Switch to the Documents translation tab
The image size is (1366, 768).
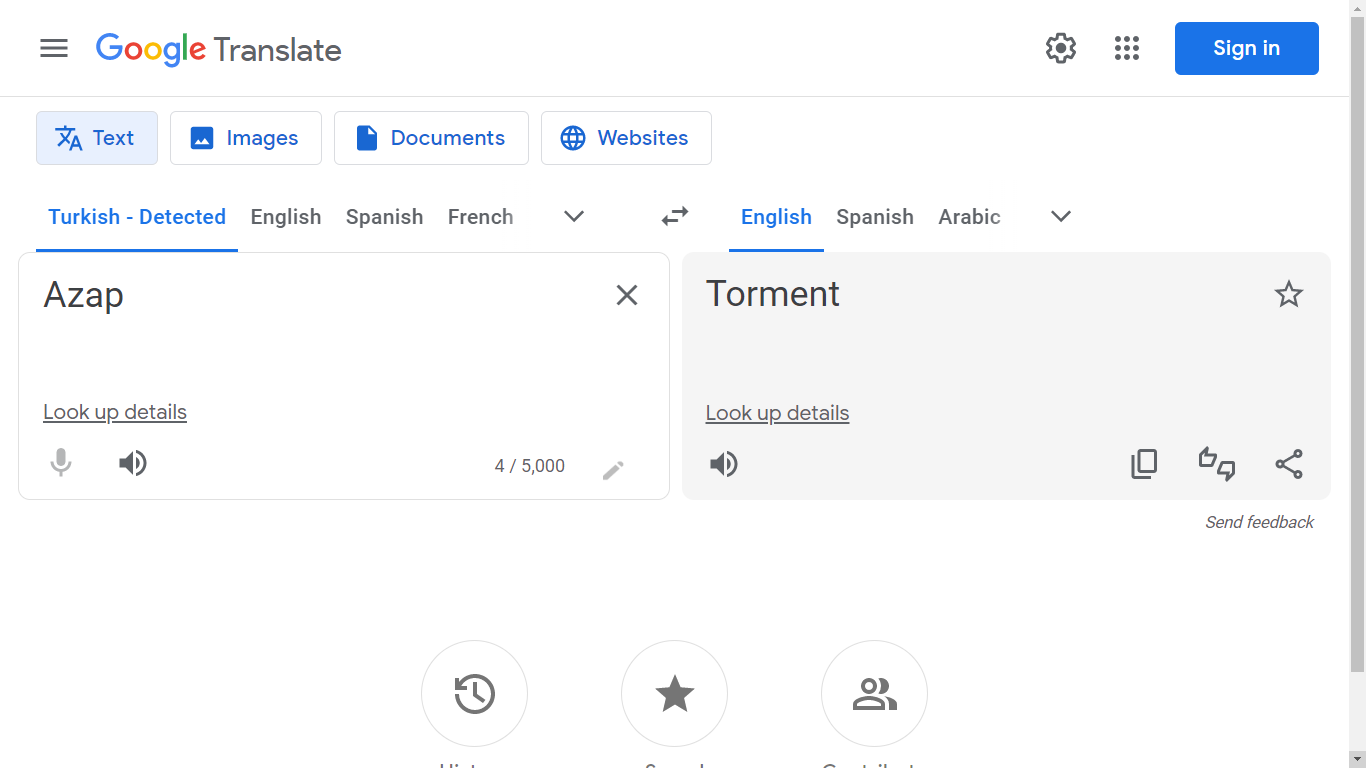point(431,138)
